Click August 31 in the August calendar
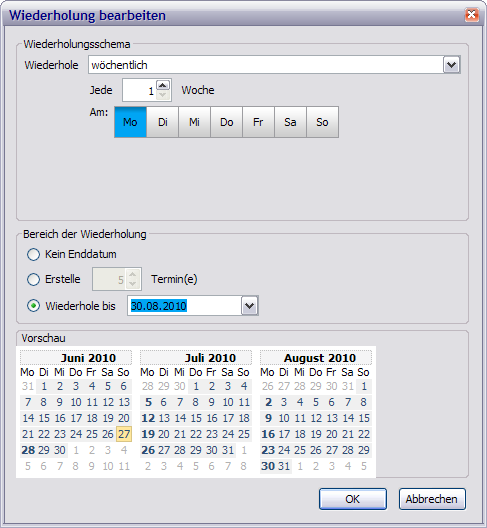 point(284,466)
